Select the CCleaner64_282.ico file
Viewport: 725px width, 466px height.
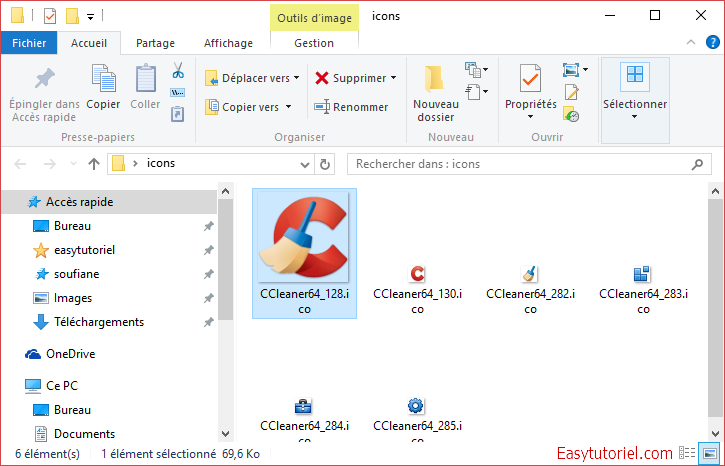(x=530, y=289)
